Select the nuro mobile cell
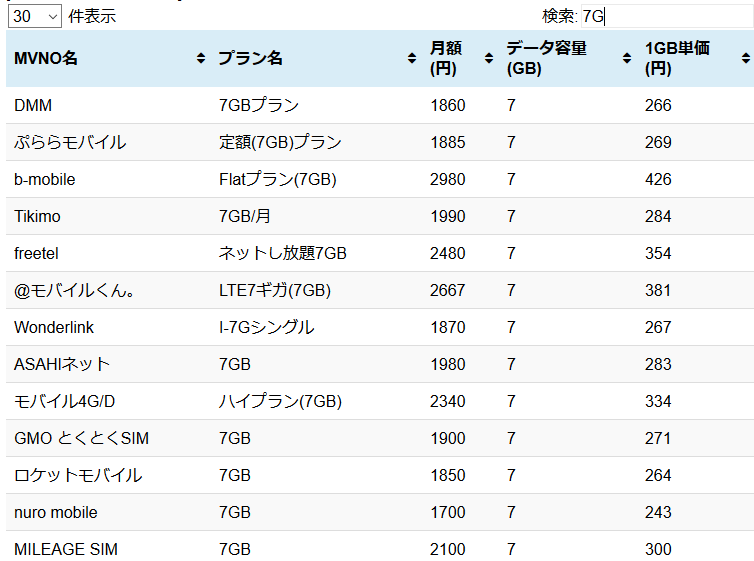The height and width of the screenshot is (561, 754). (x=56, y=512)
